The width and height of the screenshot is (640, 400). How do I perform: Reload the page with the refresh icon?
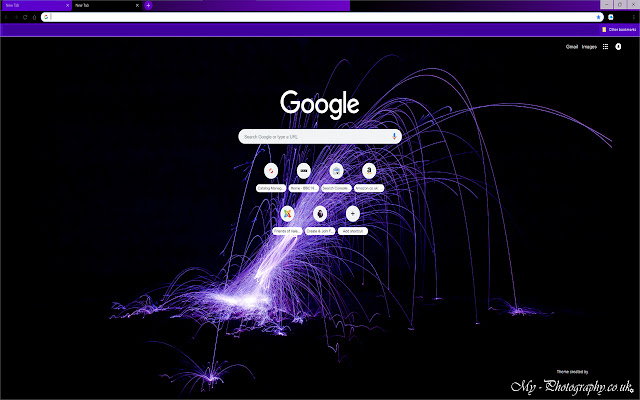coord(25,17)
